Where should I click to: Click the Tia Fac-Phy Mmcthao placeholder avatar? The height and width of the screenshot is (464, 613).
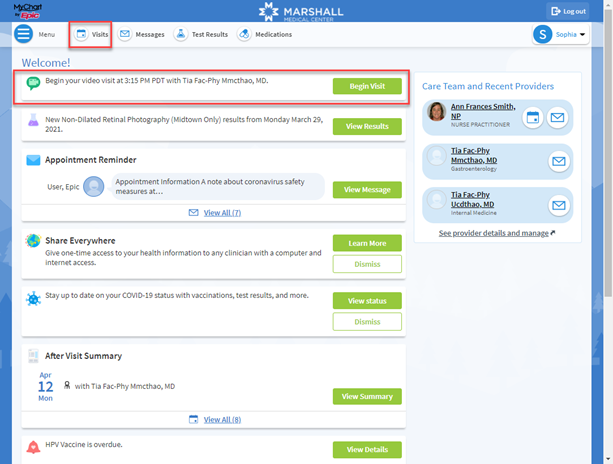436,156
